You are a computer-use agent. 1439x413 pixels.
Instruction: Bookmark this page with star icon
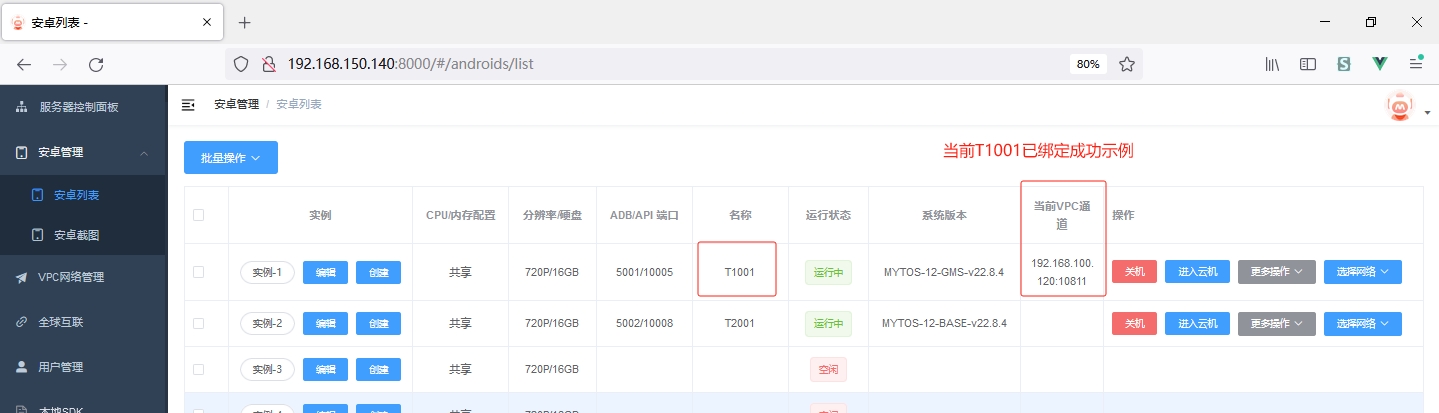point(1126,64)
